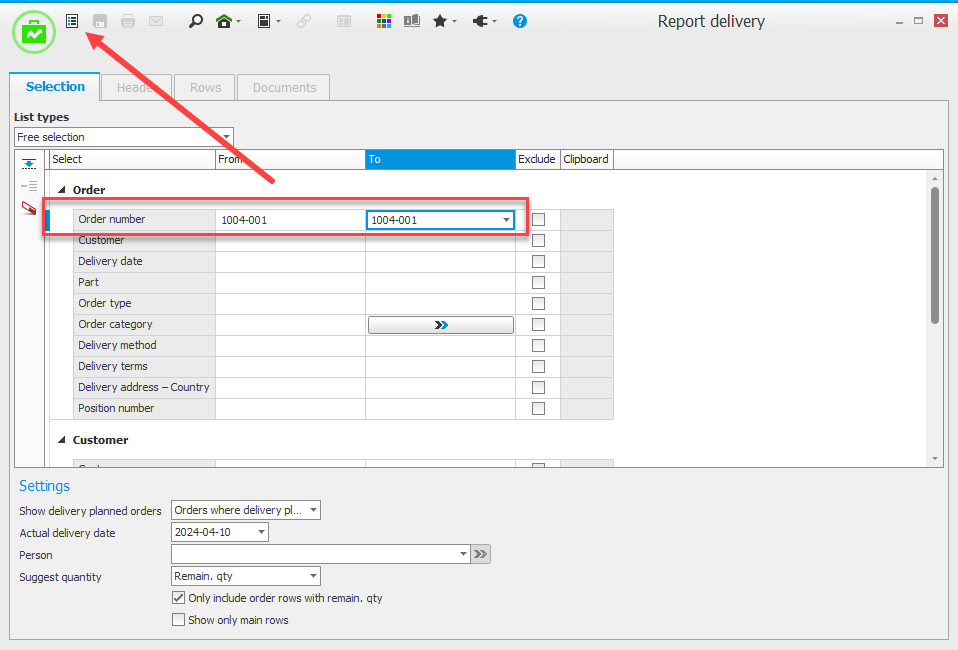Open the magnifier search tool
The width and height of the screenshot is (958, 650).
(x=196, y=21)
